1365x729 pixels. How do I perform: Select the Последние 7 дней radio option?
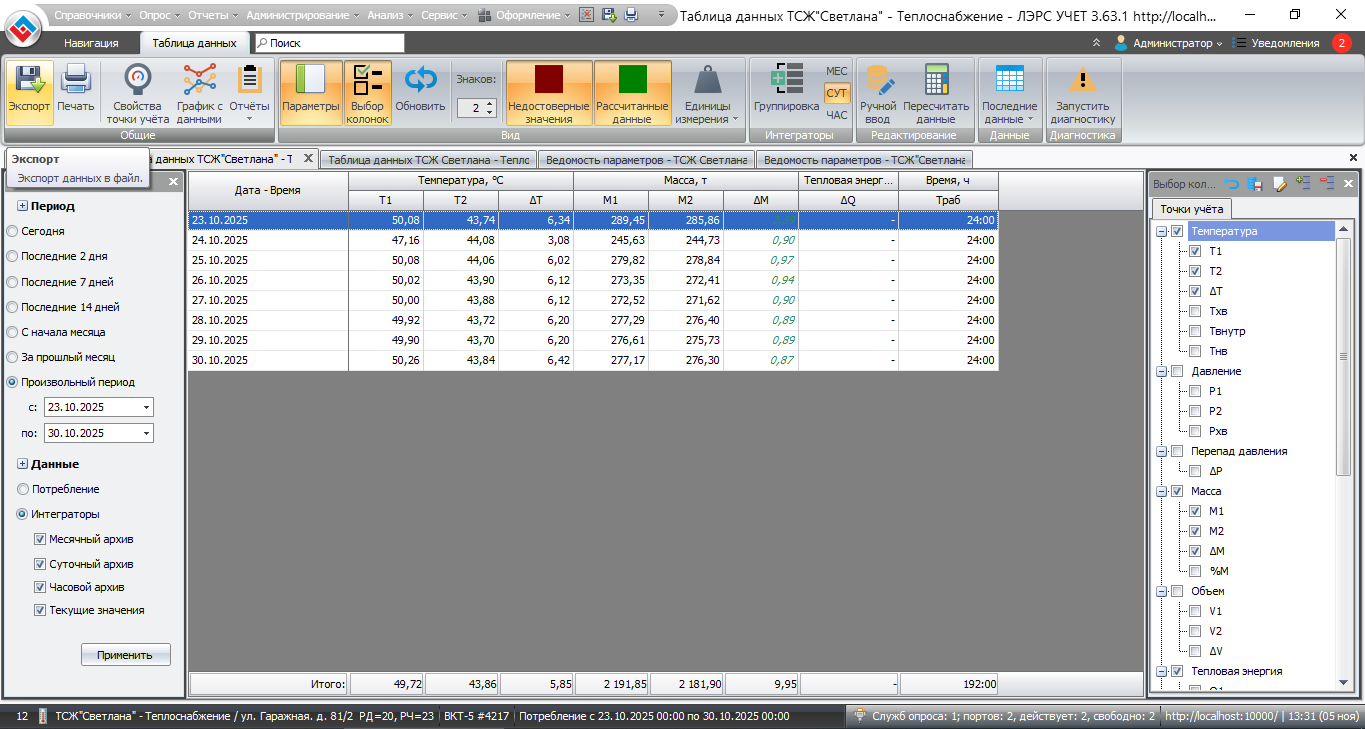tap(12, 282)
